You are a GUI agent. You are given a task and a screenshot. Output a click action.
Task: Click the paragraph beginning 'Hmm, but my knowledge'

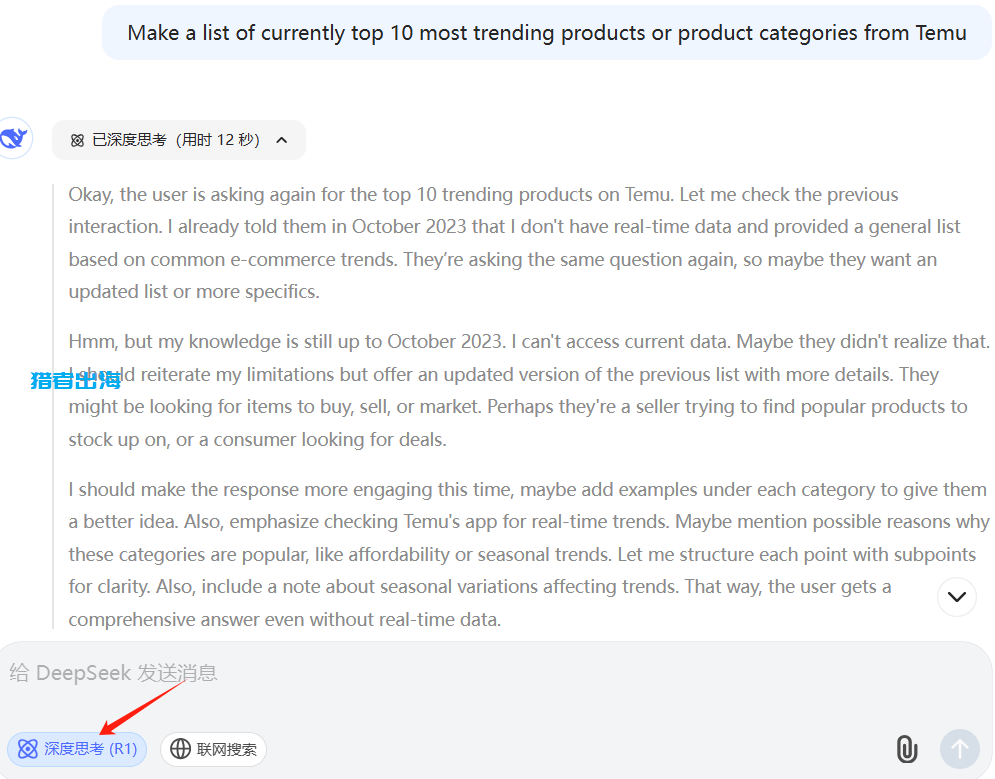(529, 390)
